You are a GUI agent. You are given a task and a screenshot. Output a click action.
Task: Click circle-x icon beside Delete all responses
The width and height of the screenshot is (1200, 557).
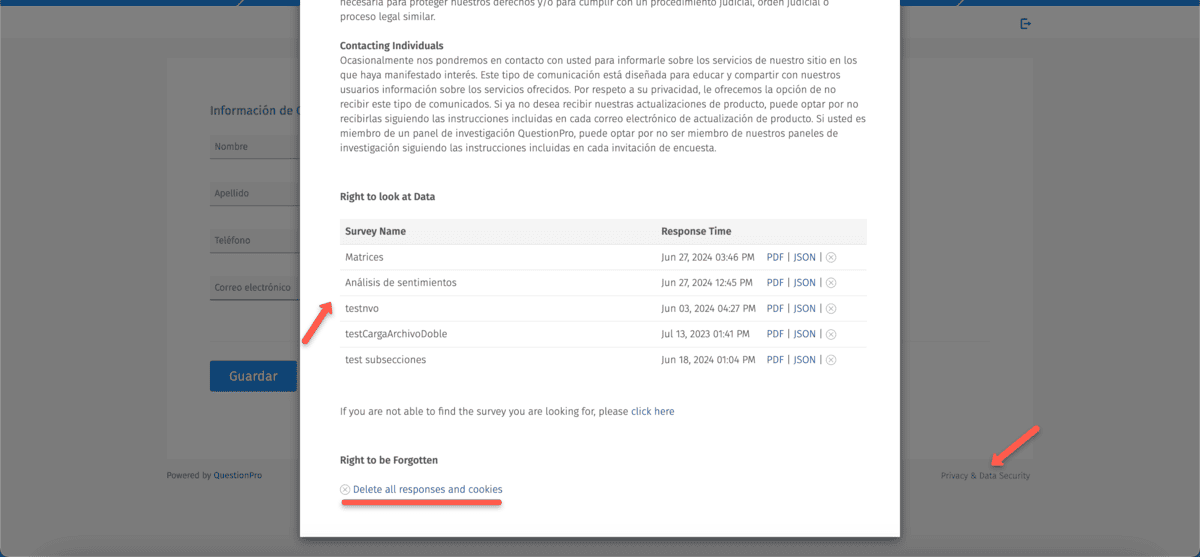(x=345, y=490)
